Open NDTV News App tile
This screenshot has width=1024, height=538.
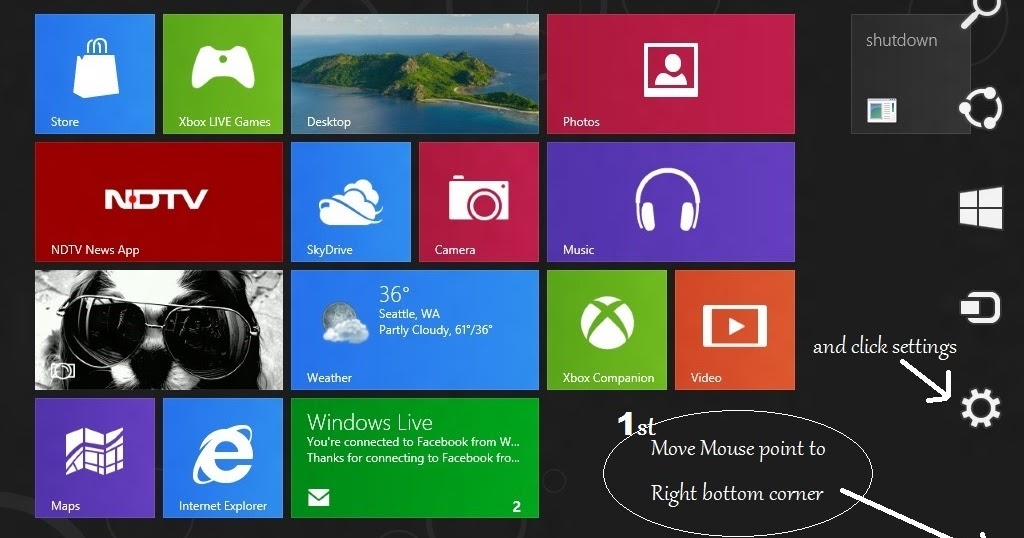tap(159, 202)
